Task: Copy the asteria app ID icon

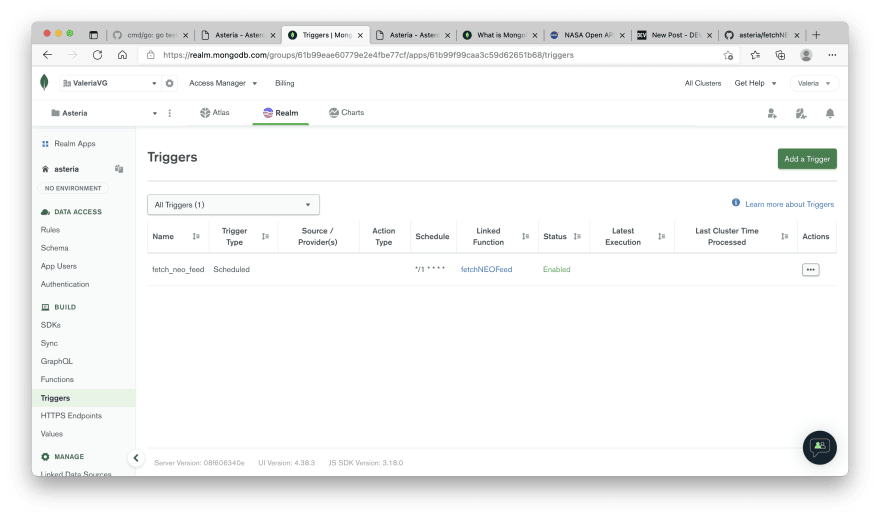Action: (x=119, y=168)
